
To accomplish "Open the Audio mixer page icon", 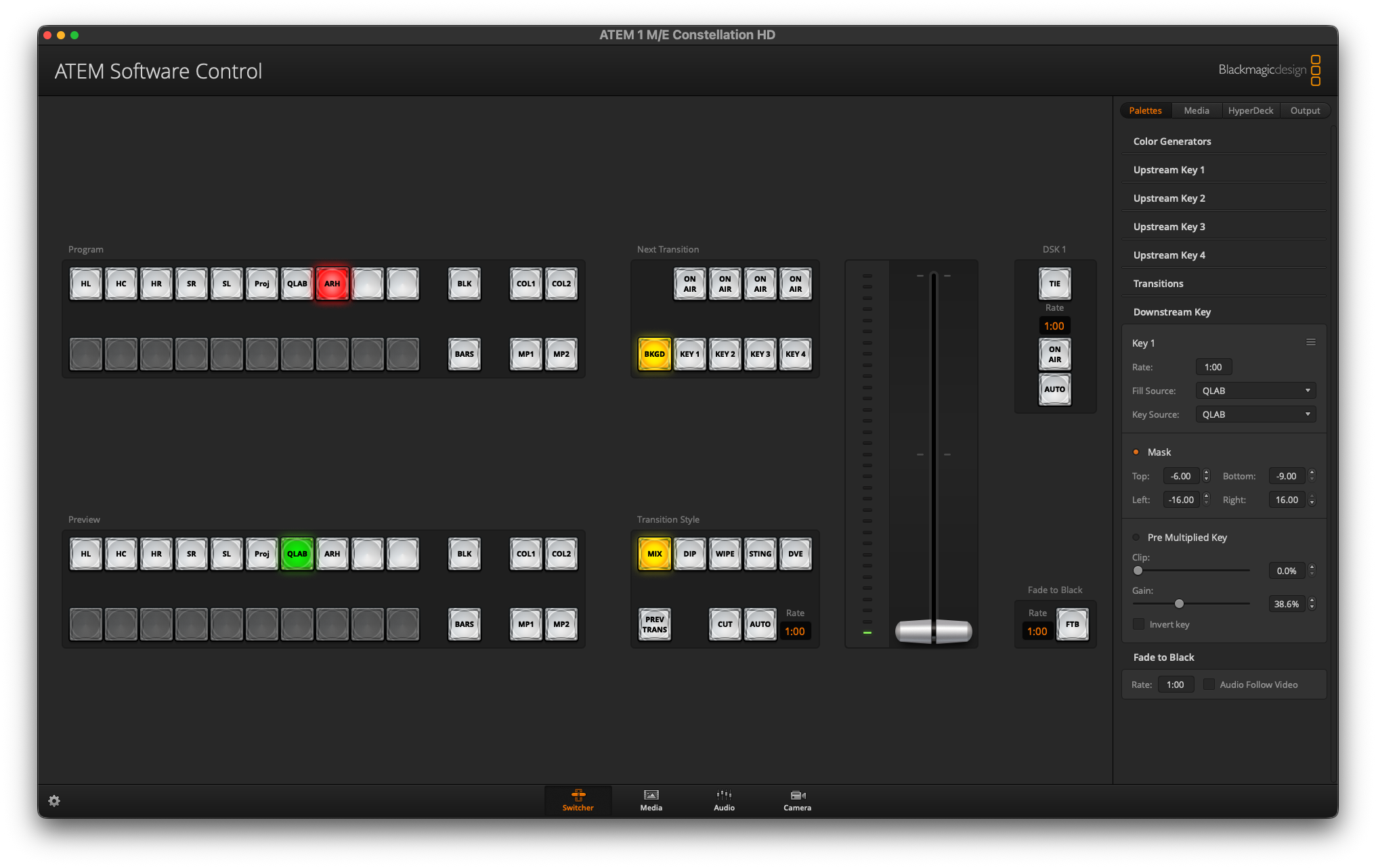I will tap(724, 800).
